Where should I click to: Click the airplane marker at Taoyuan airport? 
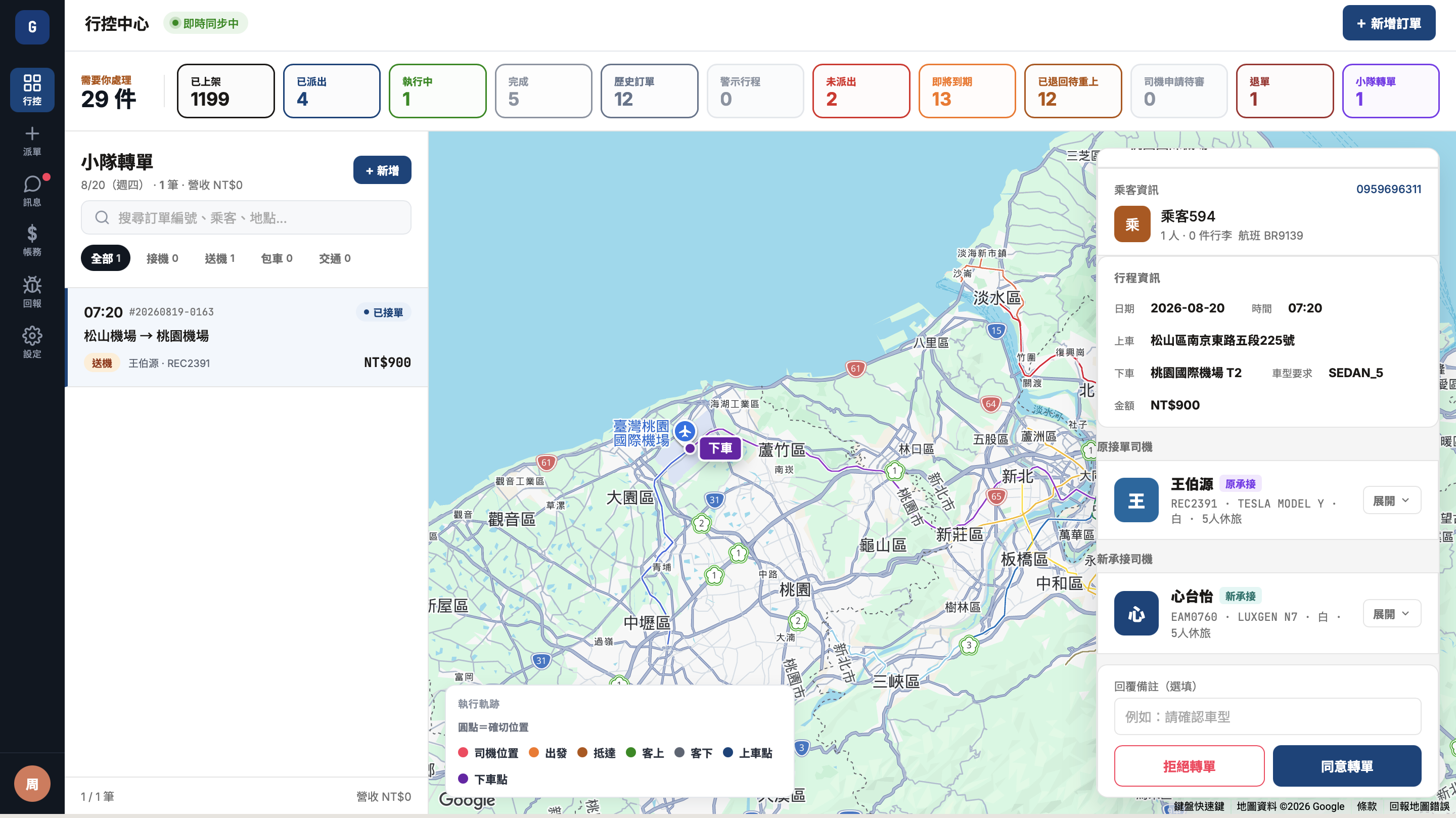pyautogui.click(x=685, y=431)
